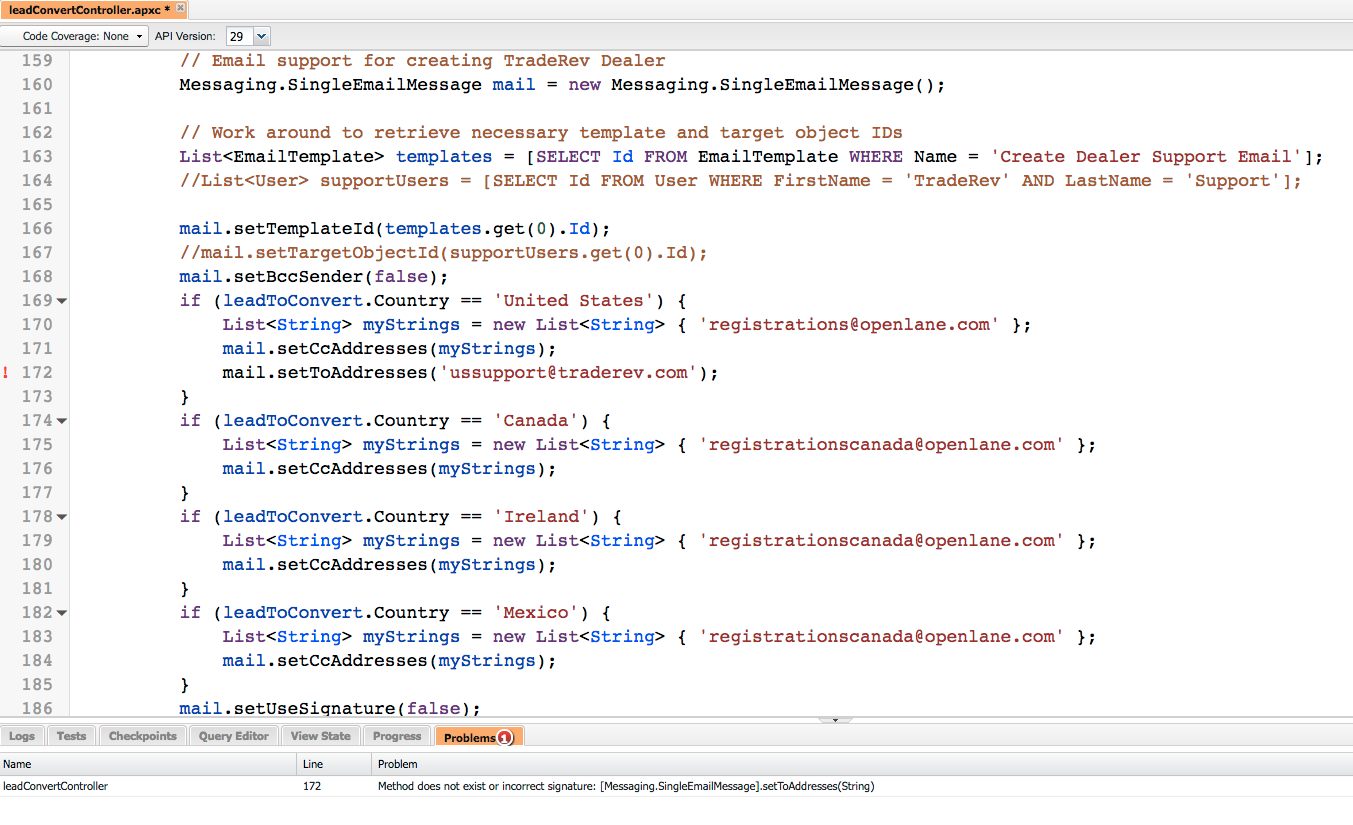The image size is (1353, 825).
Task: Switch to the Query Editor tab
Action: 234,736
